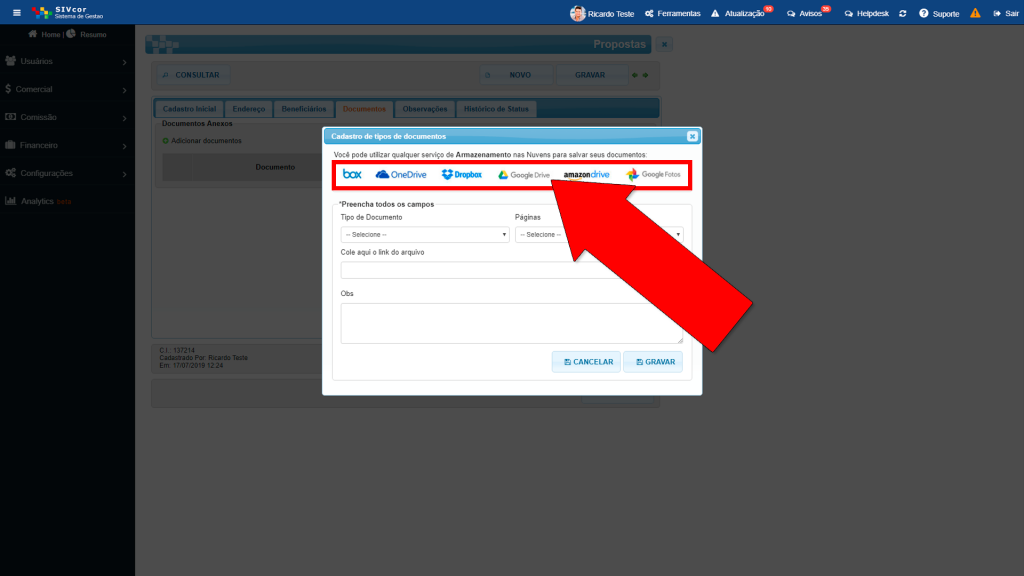Image resolution: width=1024 pixels, height=576 pixels.
Task: Click the Google Fotos logo
Action: (653, 174)
